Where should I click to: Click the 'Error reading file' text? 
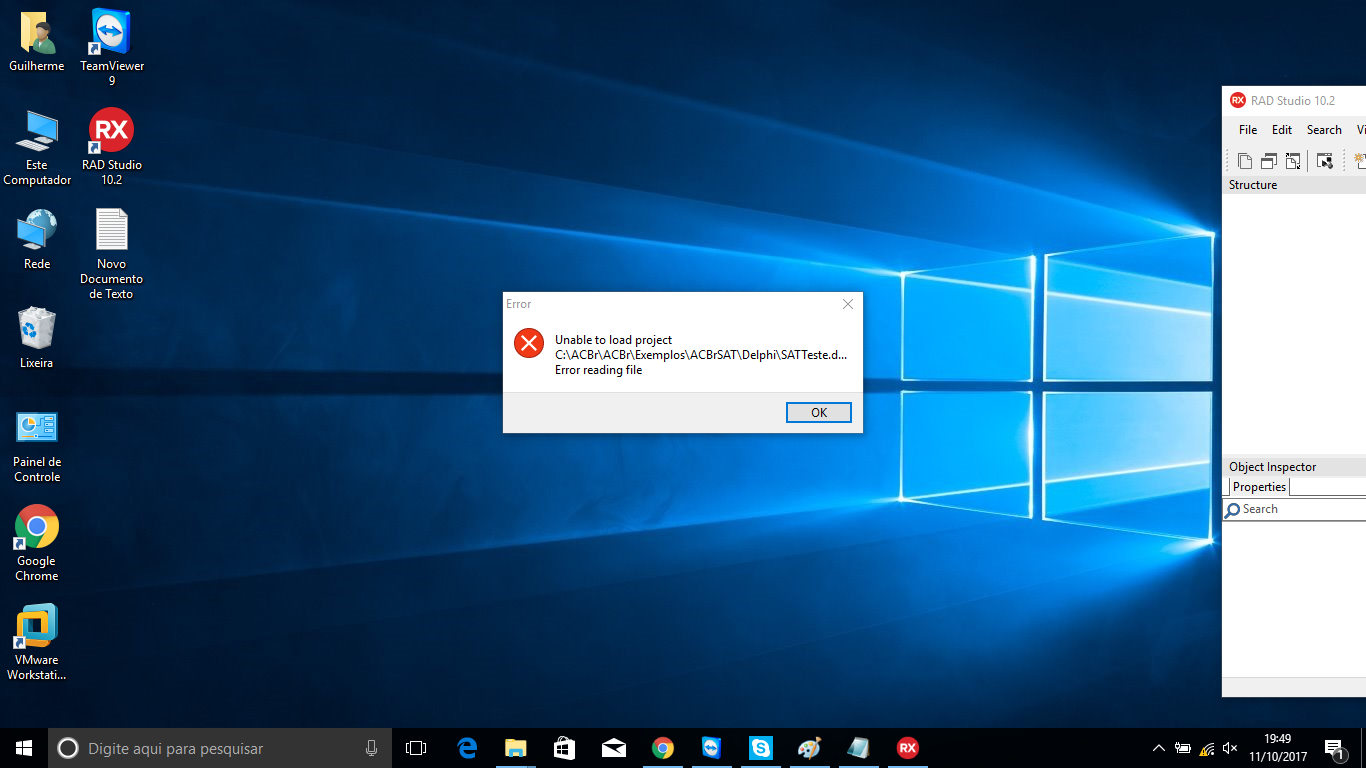(598, 370)
